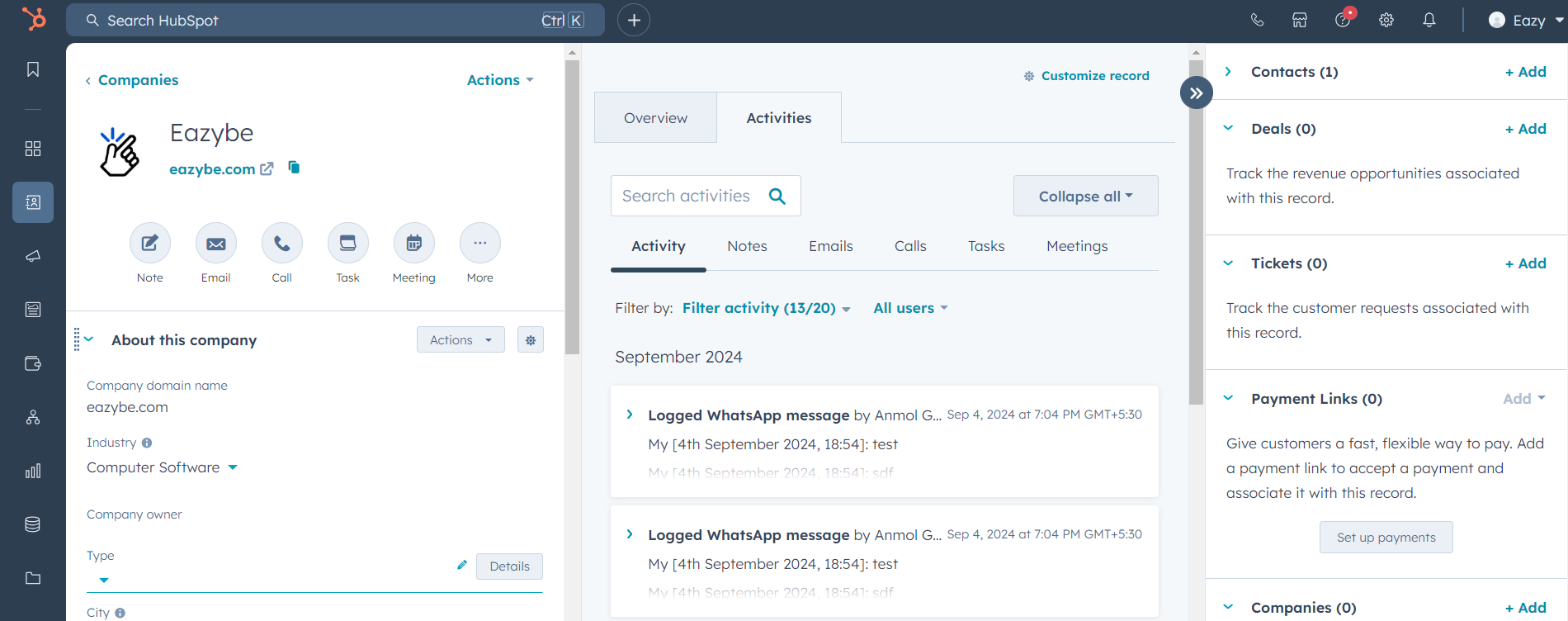Open the Type property dropdown arrow

coord(104,580)
